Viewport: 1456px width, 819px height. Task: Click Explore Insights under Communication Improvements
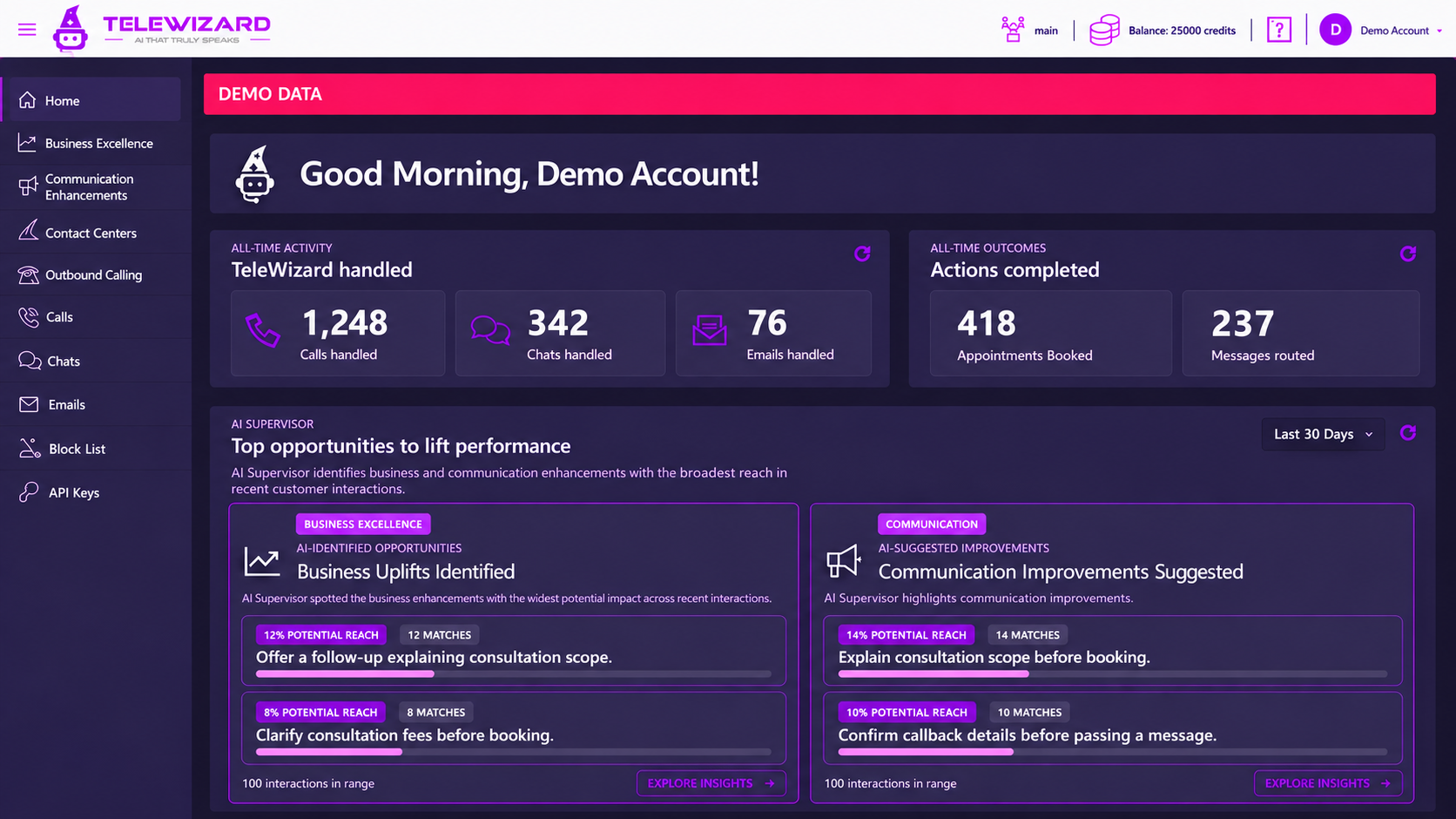(x=1328, y=783)
